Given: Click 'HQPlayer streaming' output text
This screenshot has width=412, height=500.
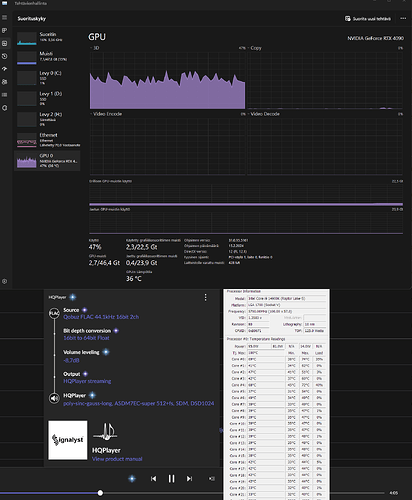Looking at the screenshot, I should click(87, 381).
